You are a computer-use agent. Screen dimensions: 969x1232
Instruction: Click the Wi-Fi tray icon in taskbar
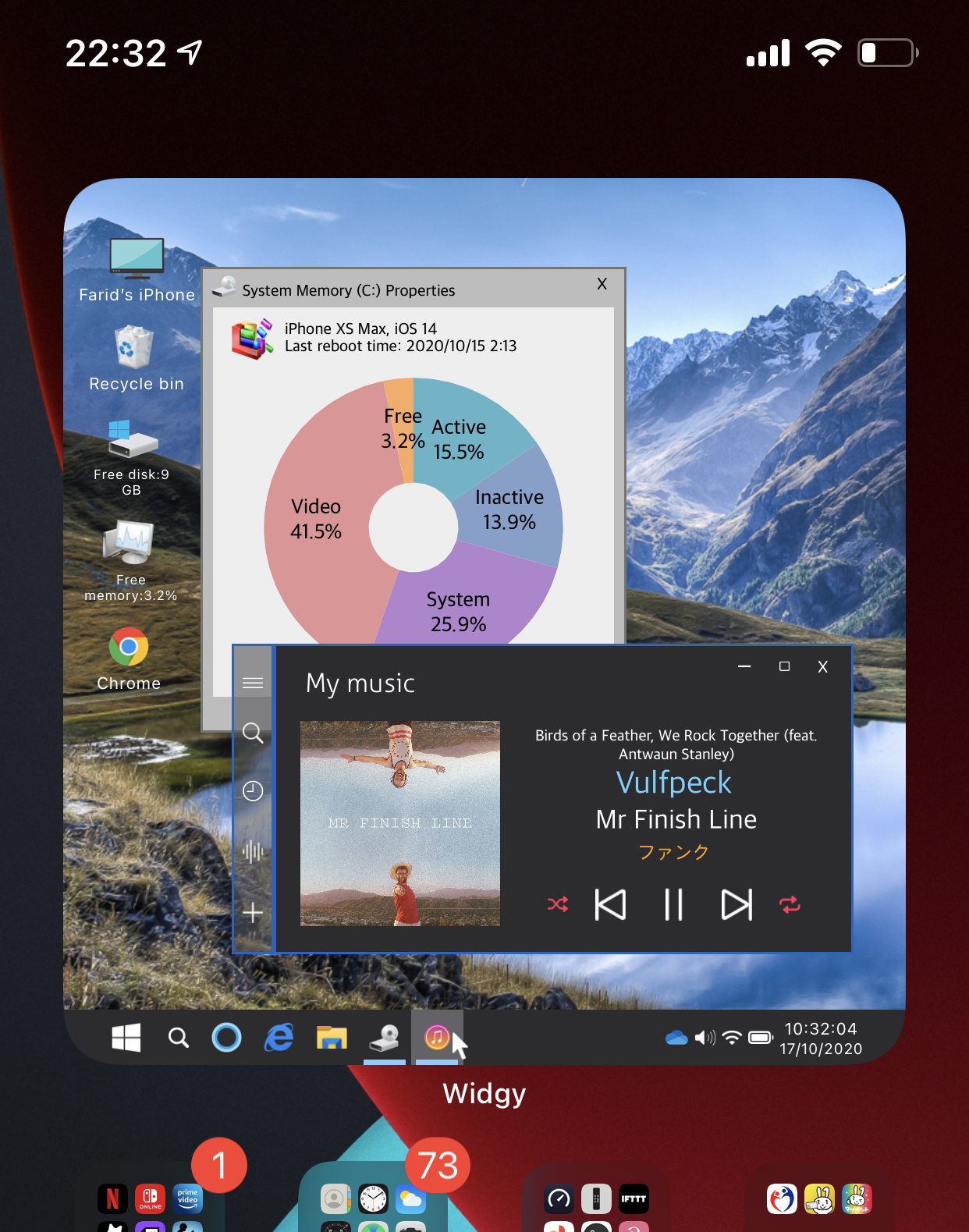pos(732,1038)
